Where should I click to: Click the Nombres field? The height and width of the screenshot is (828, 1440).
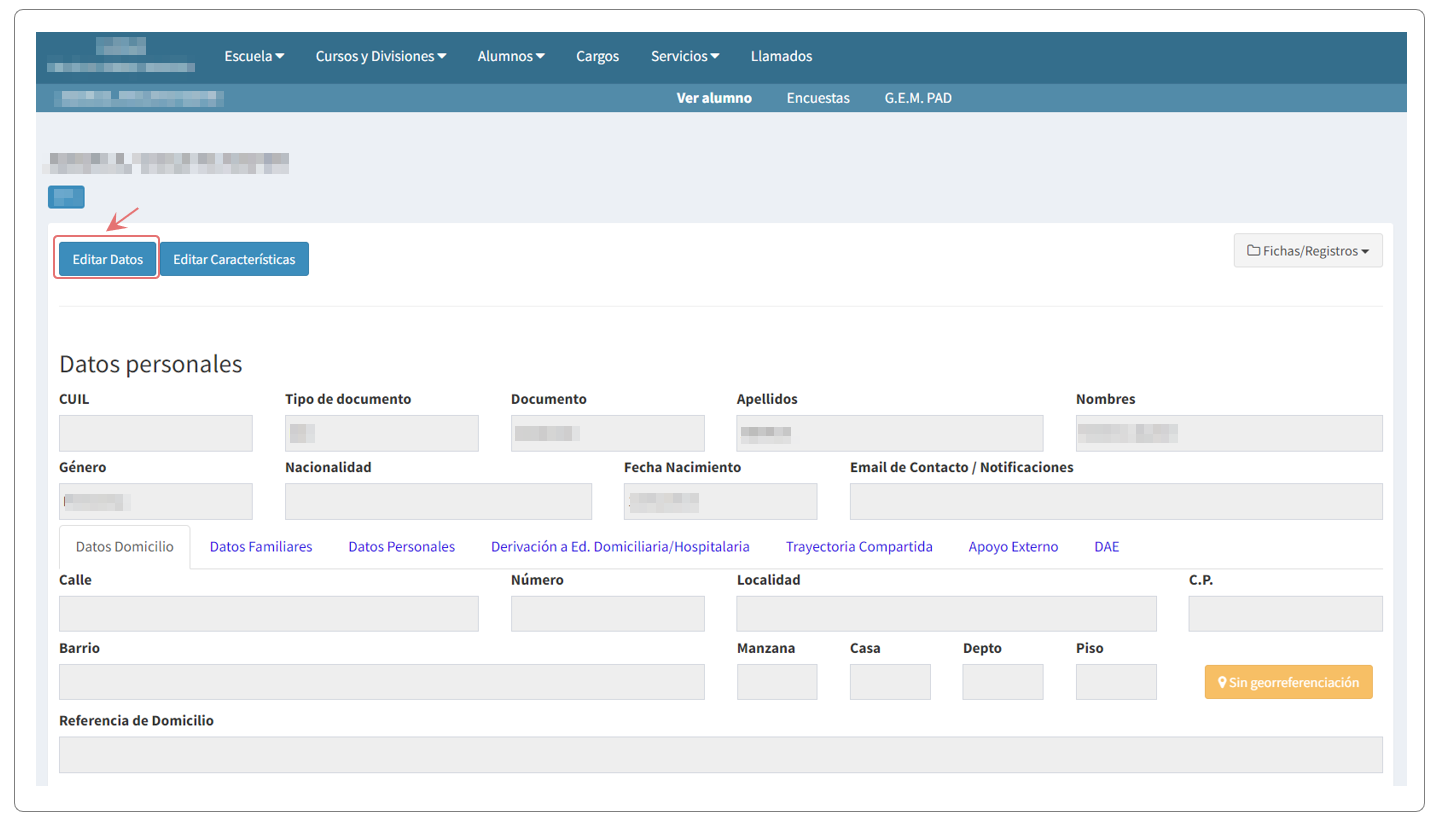tap(1229, 433)
